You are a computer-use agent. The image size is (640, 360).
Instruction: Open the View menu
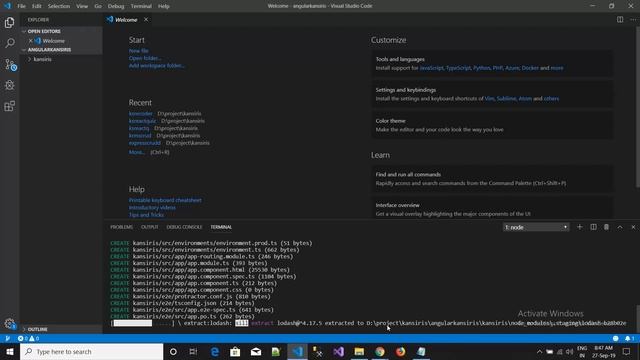pyautogui.click(x=82, y=6)
